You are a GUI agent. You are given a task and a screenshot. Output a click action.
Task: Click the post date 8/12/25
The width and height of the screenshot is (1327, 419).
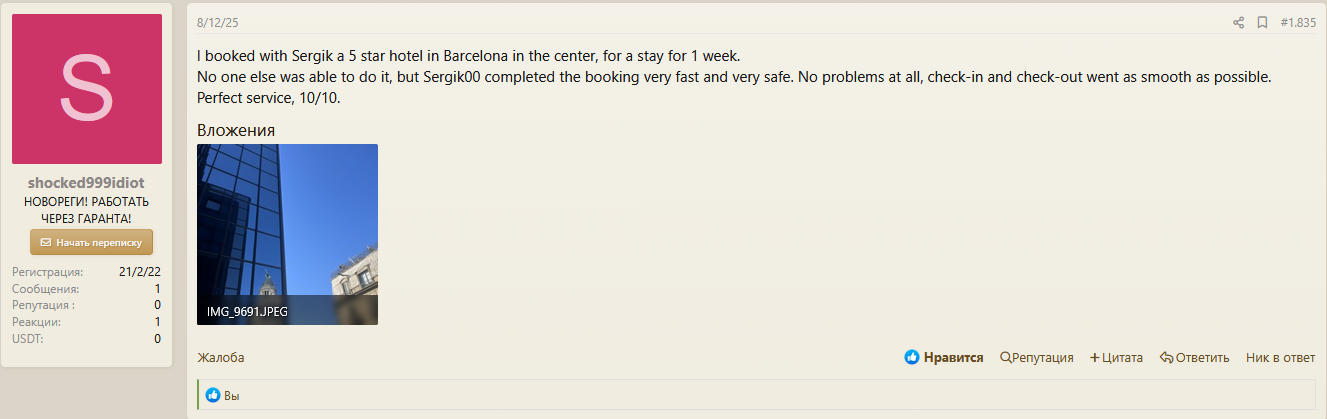pyautogui.click(x=217, y=22)
